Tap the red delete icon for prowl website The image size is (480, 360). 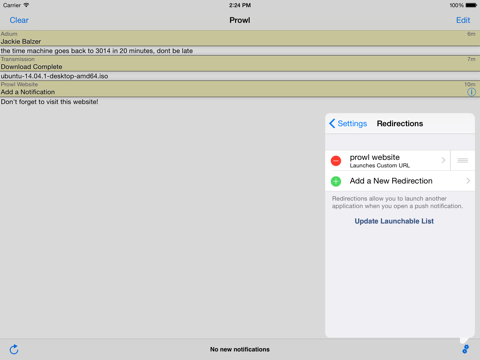point(336,161)
